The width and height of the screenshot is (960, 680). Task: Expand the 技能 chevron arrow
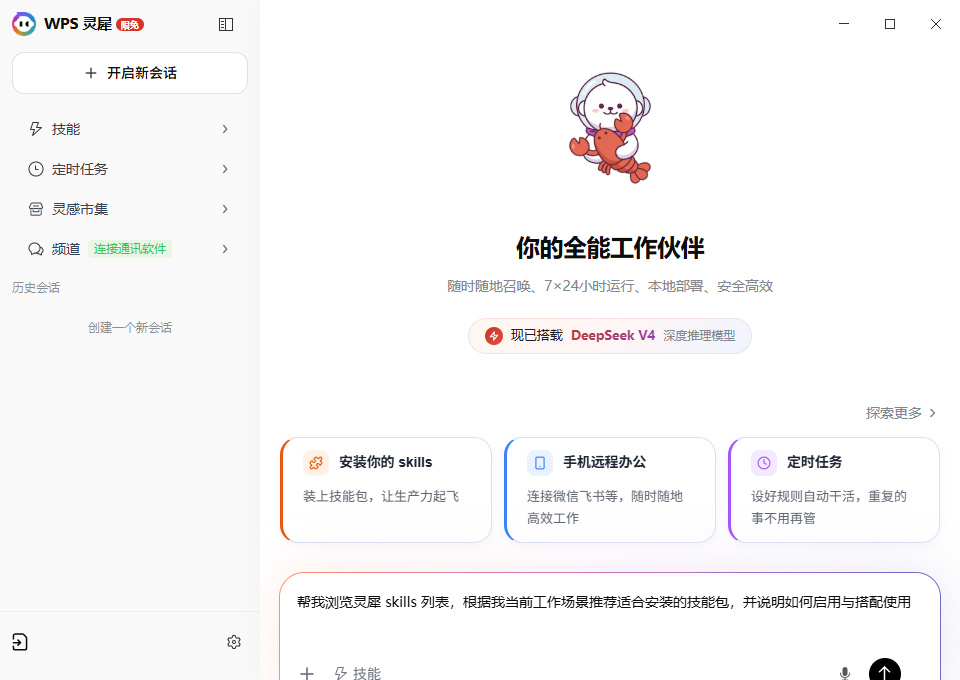pos(225,129)
